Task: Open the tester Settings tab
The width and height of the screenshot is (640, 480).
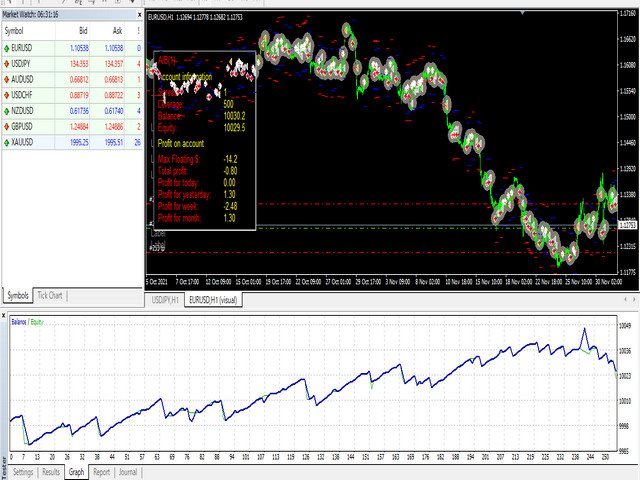Action: pos(22,472)
